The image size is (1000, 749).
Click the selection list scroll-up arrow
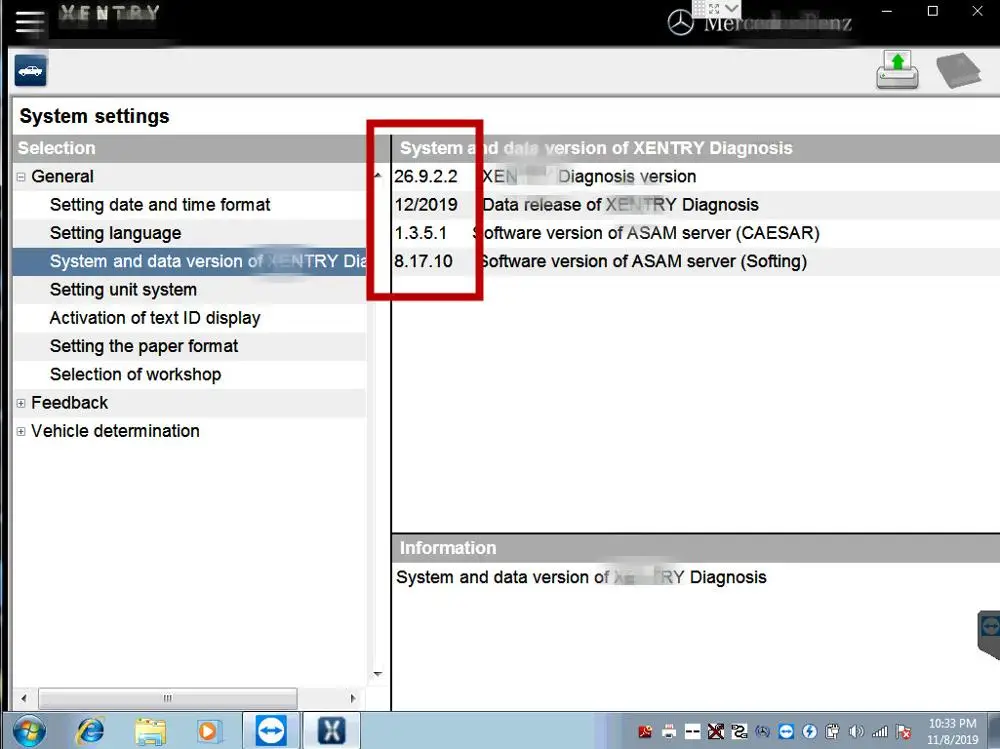[x=378, y=175]
